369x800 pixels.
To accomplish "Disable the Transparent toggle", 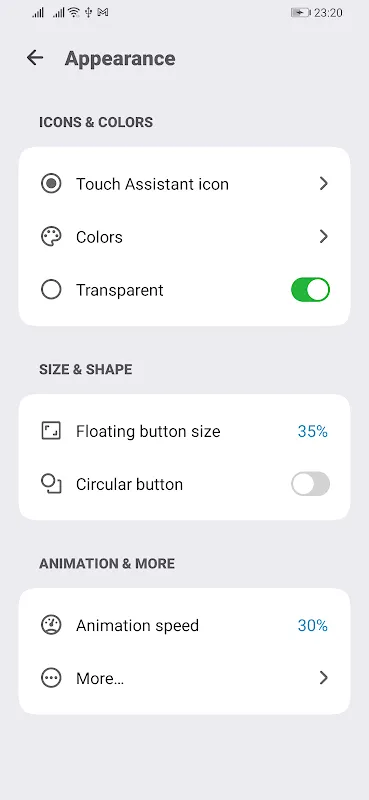I will click(310, 290).
